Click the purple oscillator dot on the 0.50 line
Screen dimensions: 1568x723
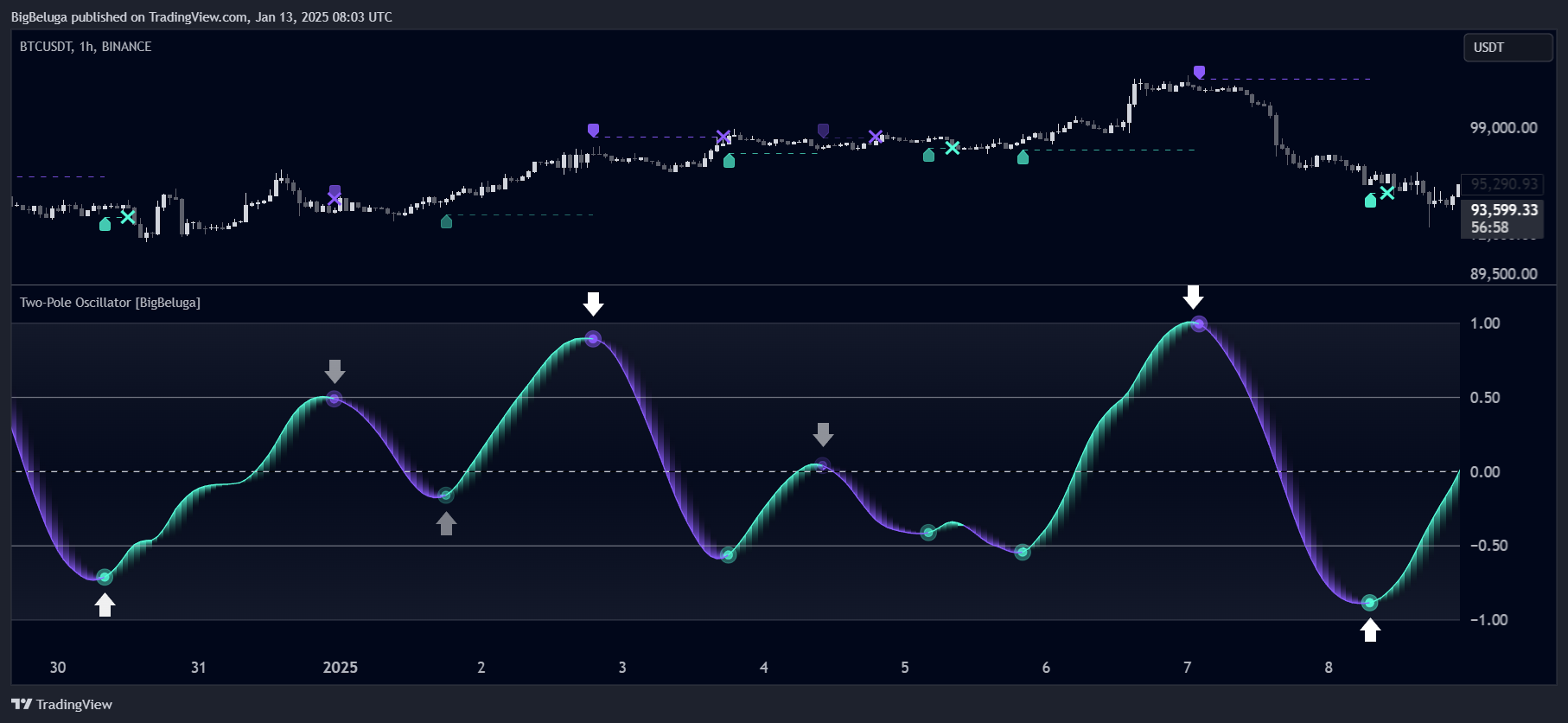(x=335, y=399)
